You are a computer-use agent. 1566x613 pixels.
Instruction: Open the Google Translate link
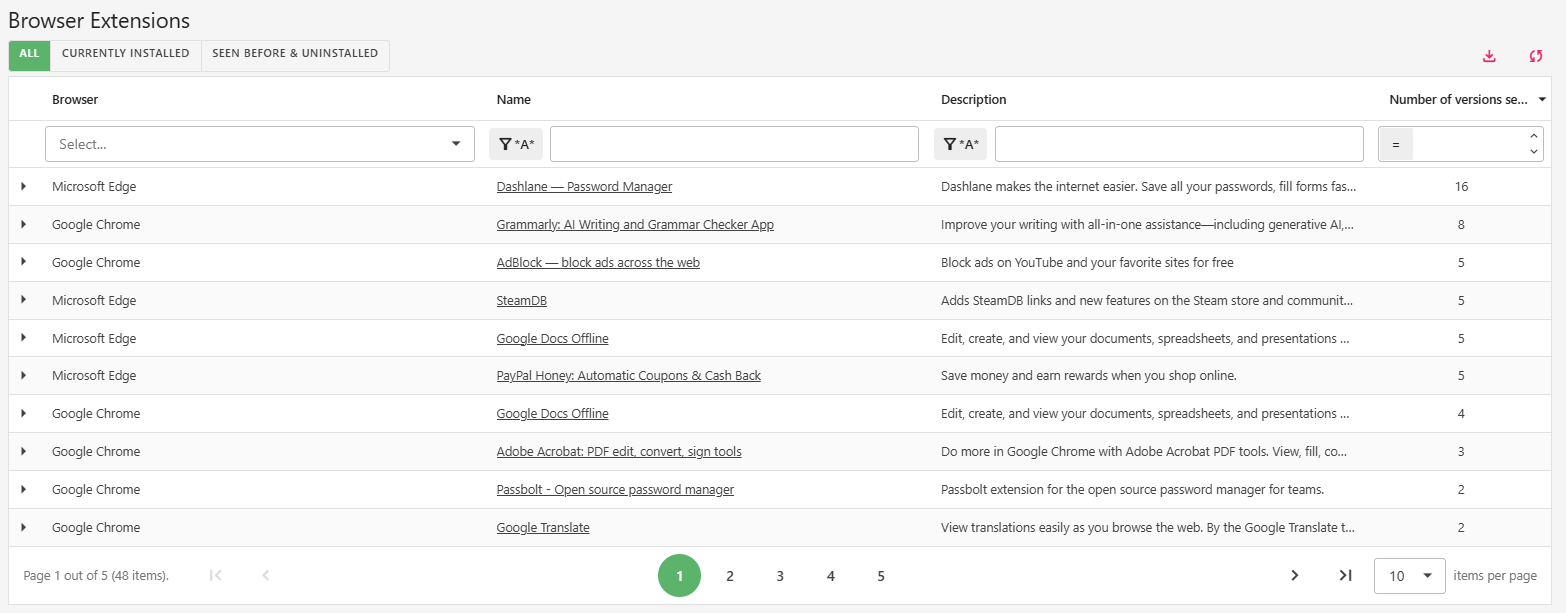543,528
